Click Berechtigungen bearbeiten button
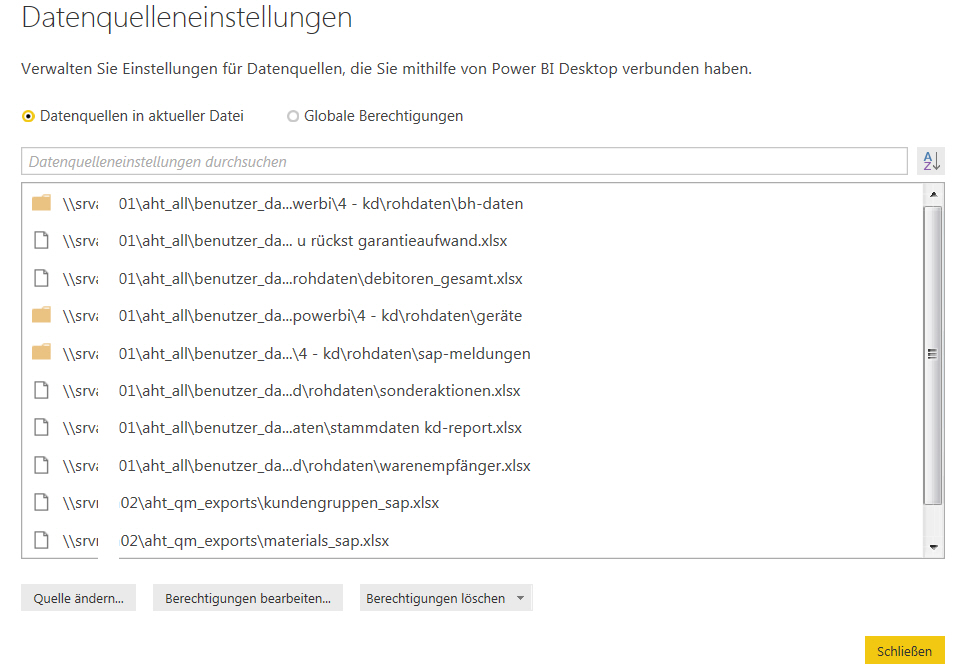Viewport: 963px width, 671px height. coord(248,598)
